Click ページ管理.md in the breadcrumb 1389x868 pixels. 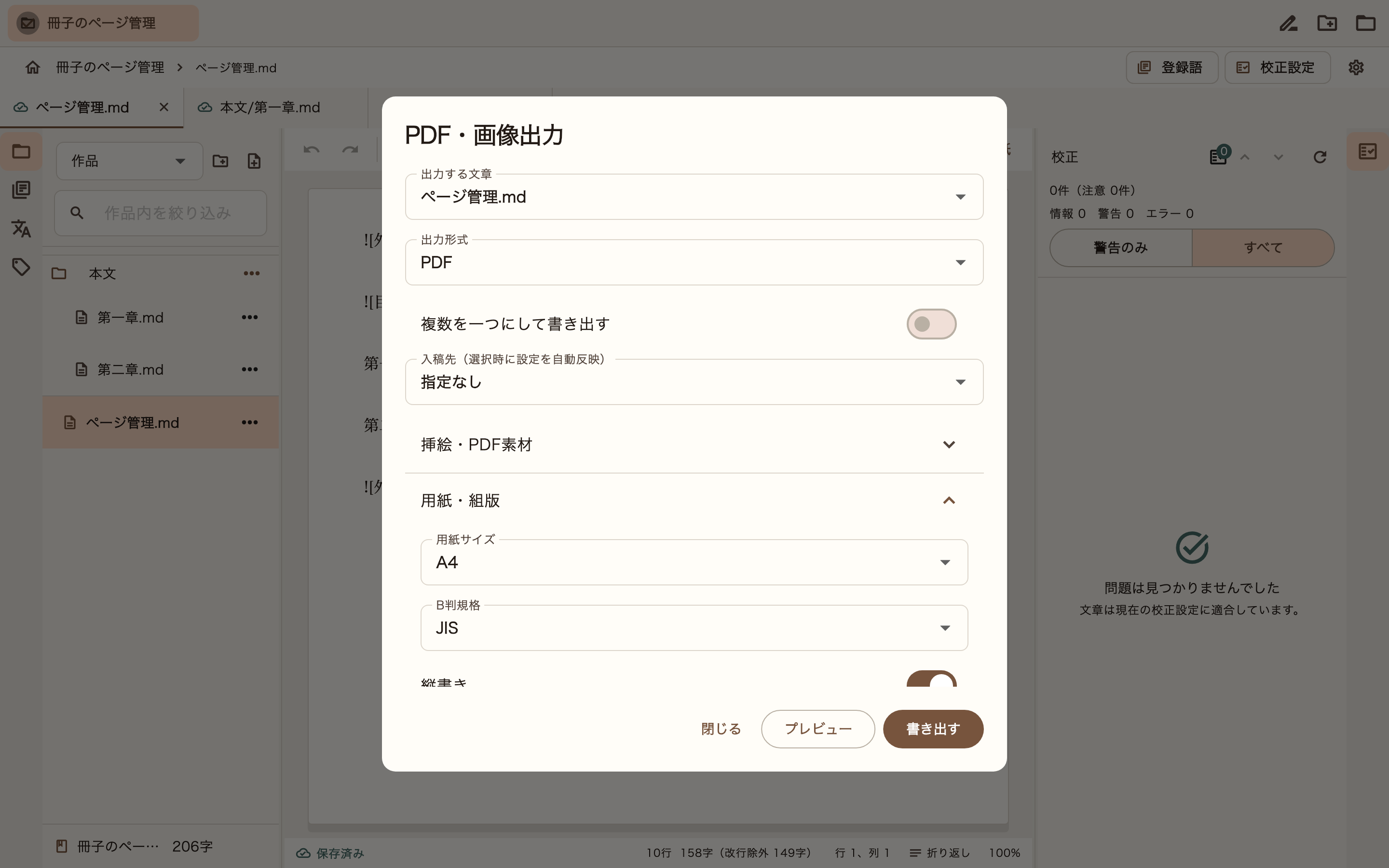click(x=236, y=68)
